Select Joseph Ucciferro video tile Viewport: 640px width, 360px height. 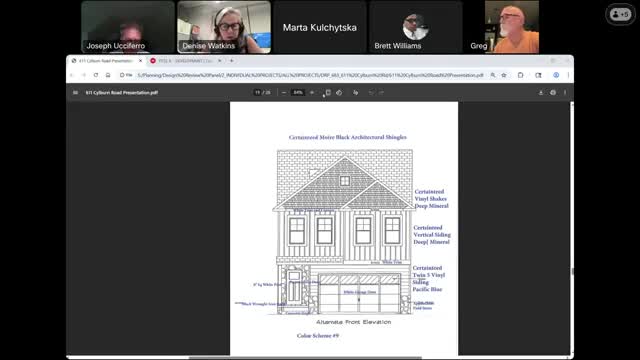point(128,27)
